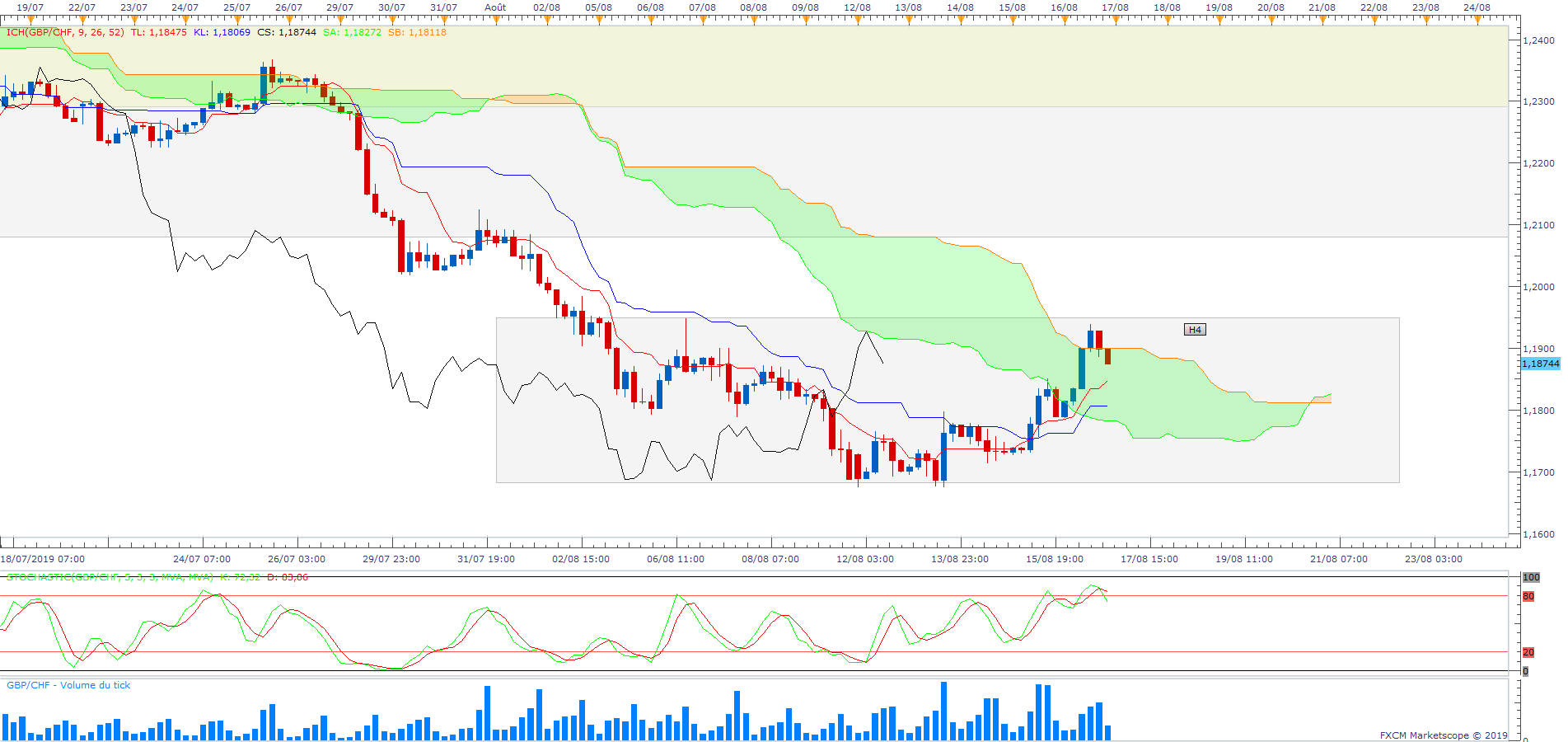Image resolution: width=1568 pixels, height=742 pixels.
Task: Click the 25/07 date at the top
Action: coord(236,7)
